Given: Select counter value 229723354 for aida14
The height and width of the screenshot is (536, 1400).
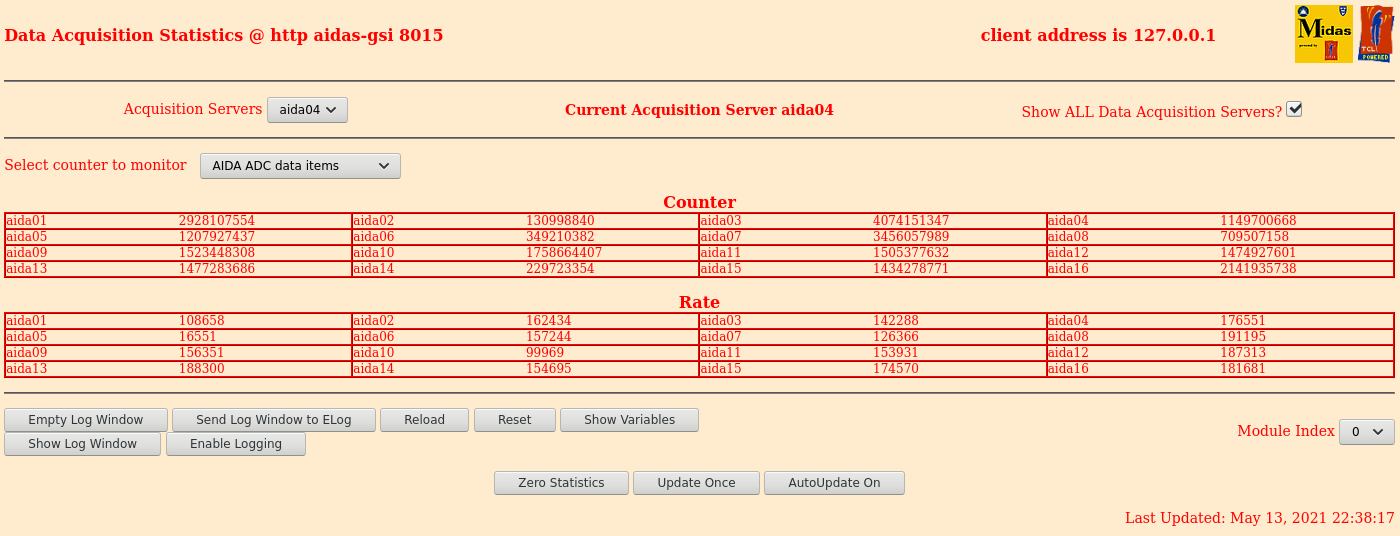Looking at the screenshot, I should (x=560, y=269).
